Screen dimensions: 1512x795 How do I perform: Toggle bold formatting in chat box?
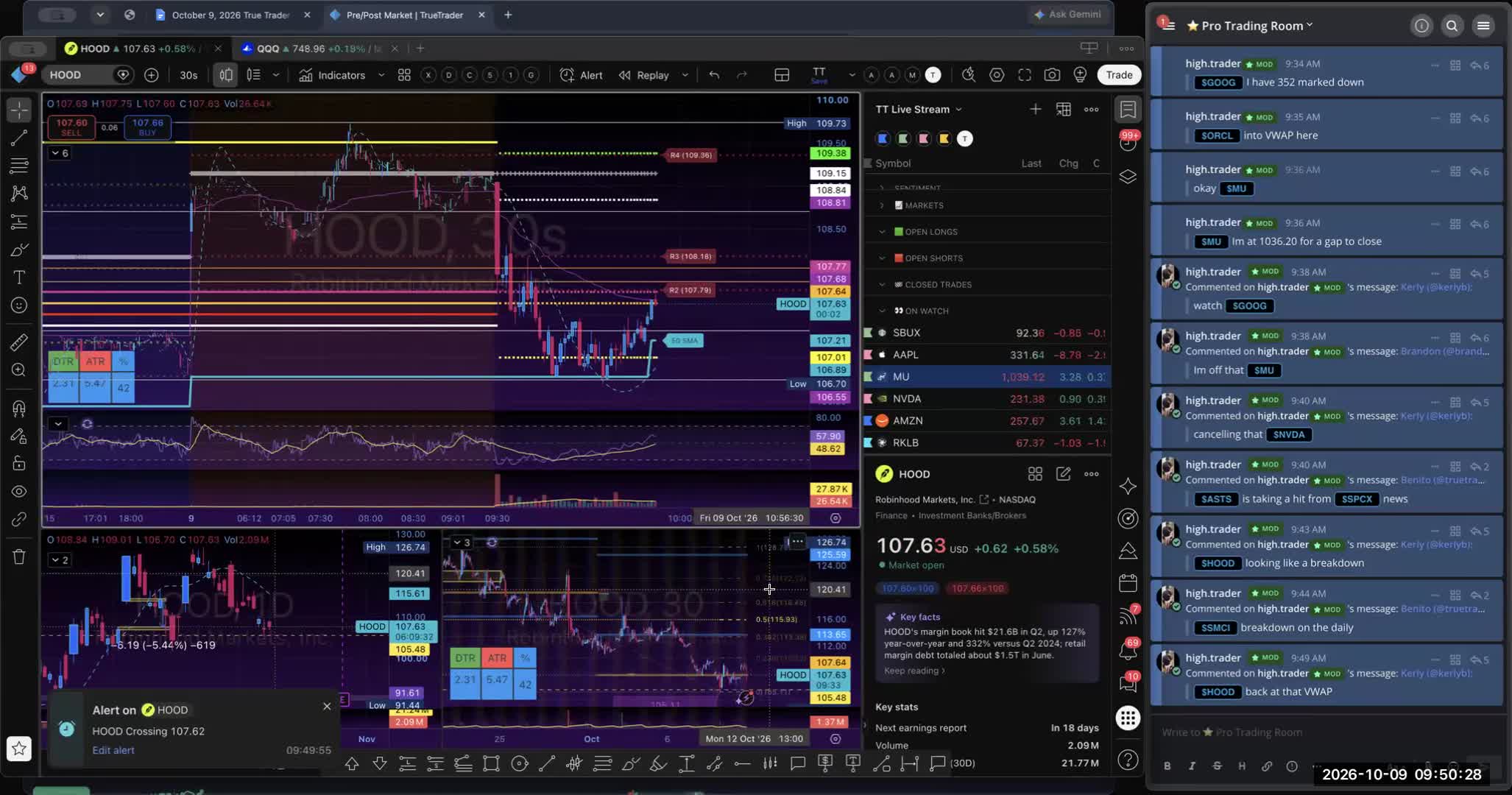click(1167, 766)
